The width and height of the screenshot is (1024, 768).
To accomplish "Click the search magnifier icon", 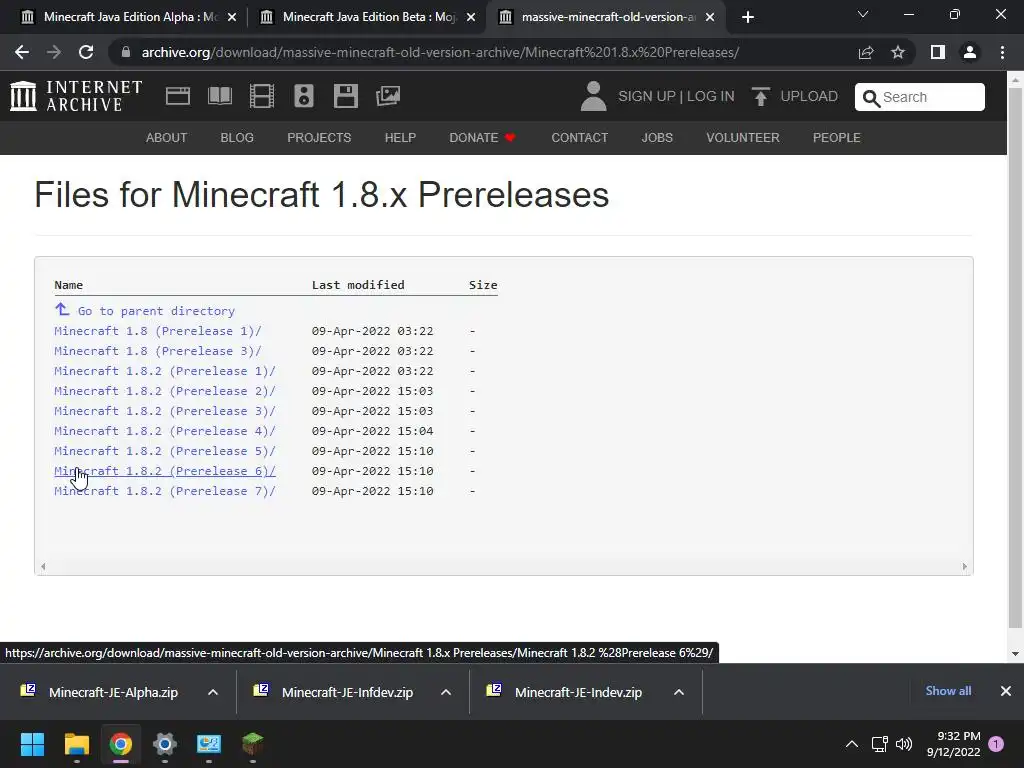I will [x=871, y=98].
